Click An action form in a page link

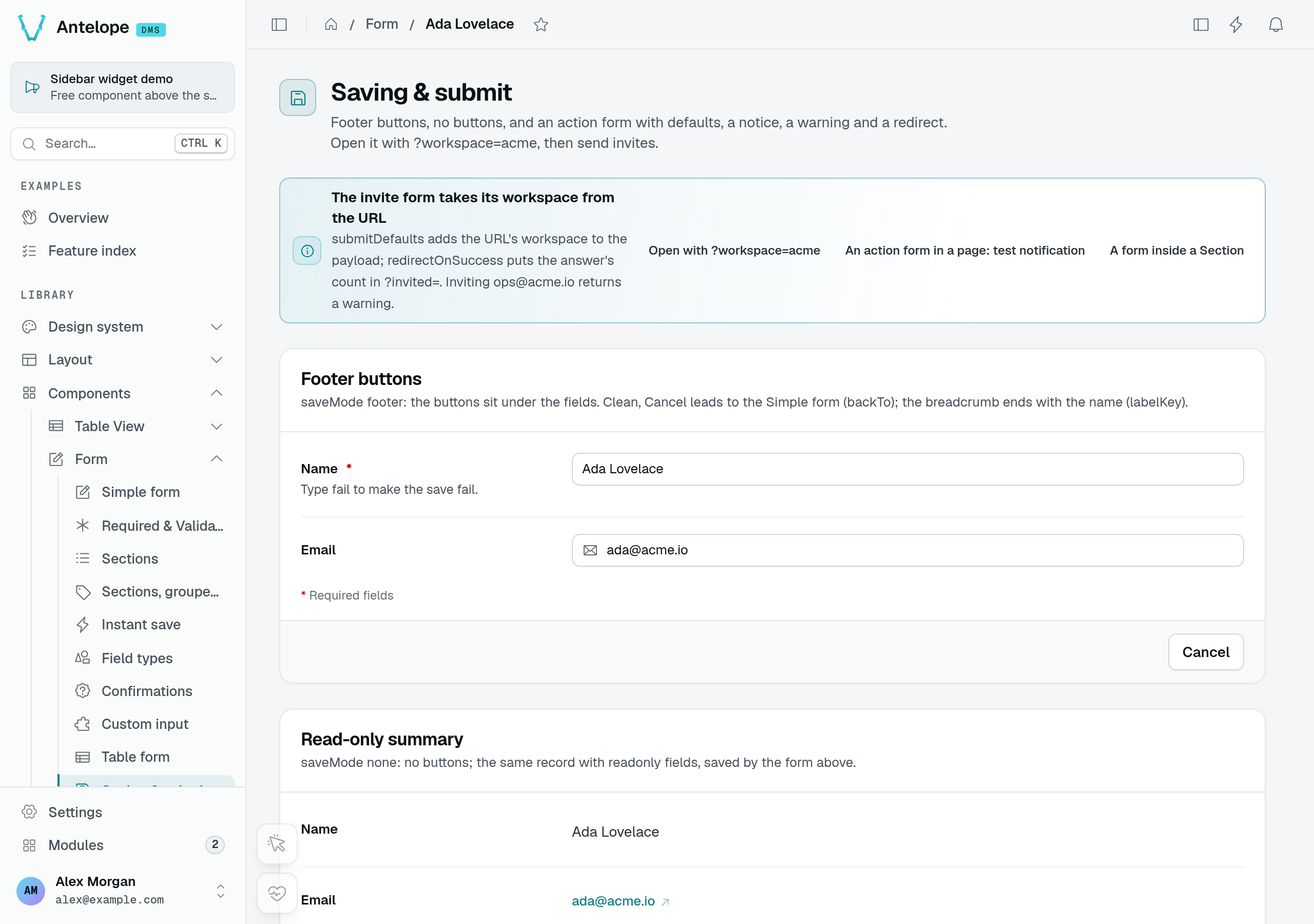(965, 251)
